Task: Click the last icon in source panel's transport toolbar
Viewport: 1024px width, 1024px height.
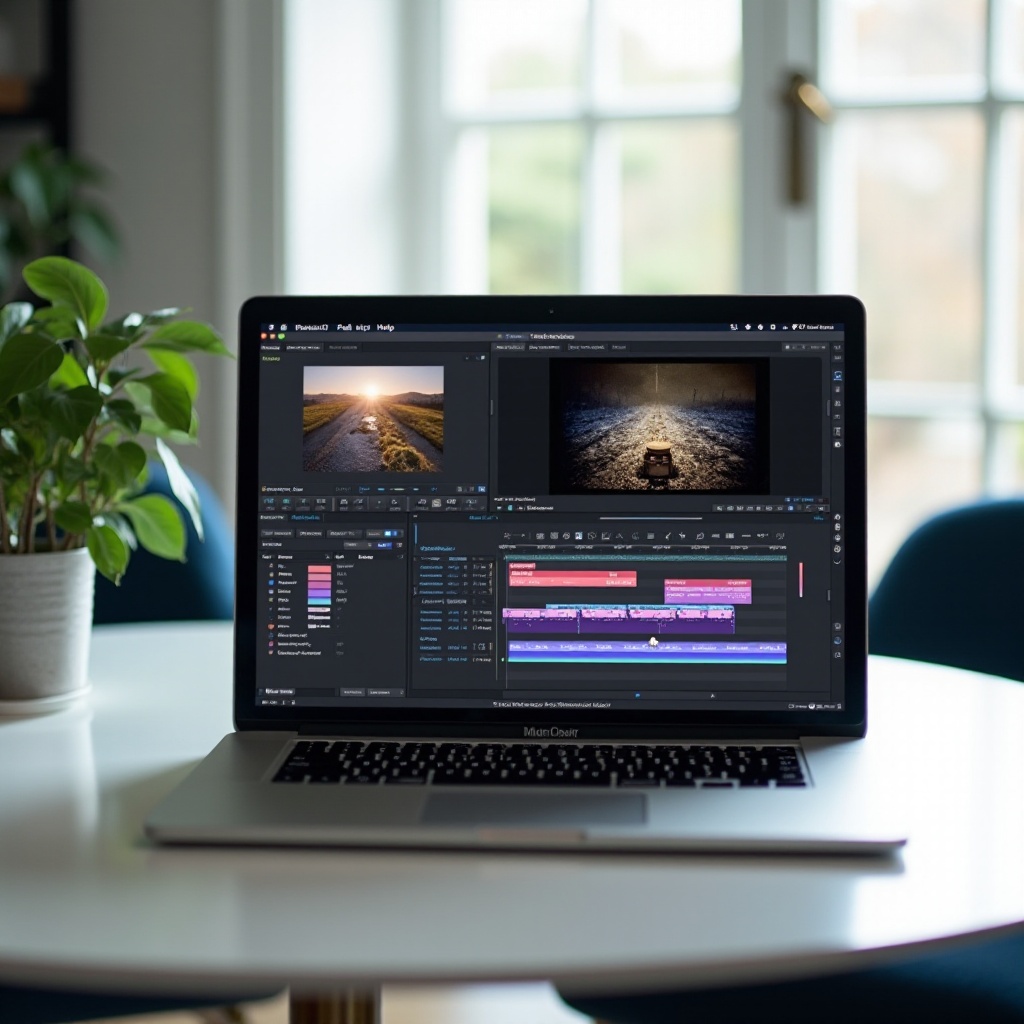Action: point(471,504)
